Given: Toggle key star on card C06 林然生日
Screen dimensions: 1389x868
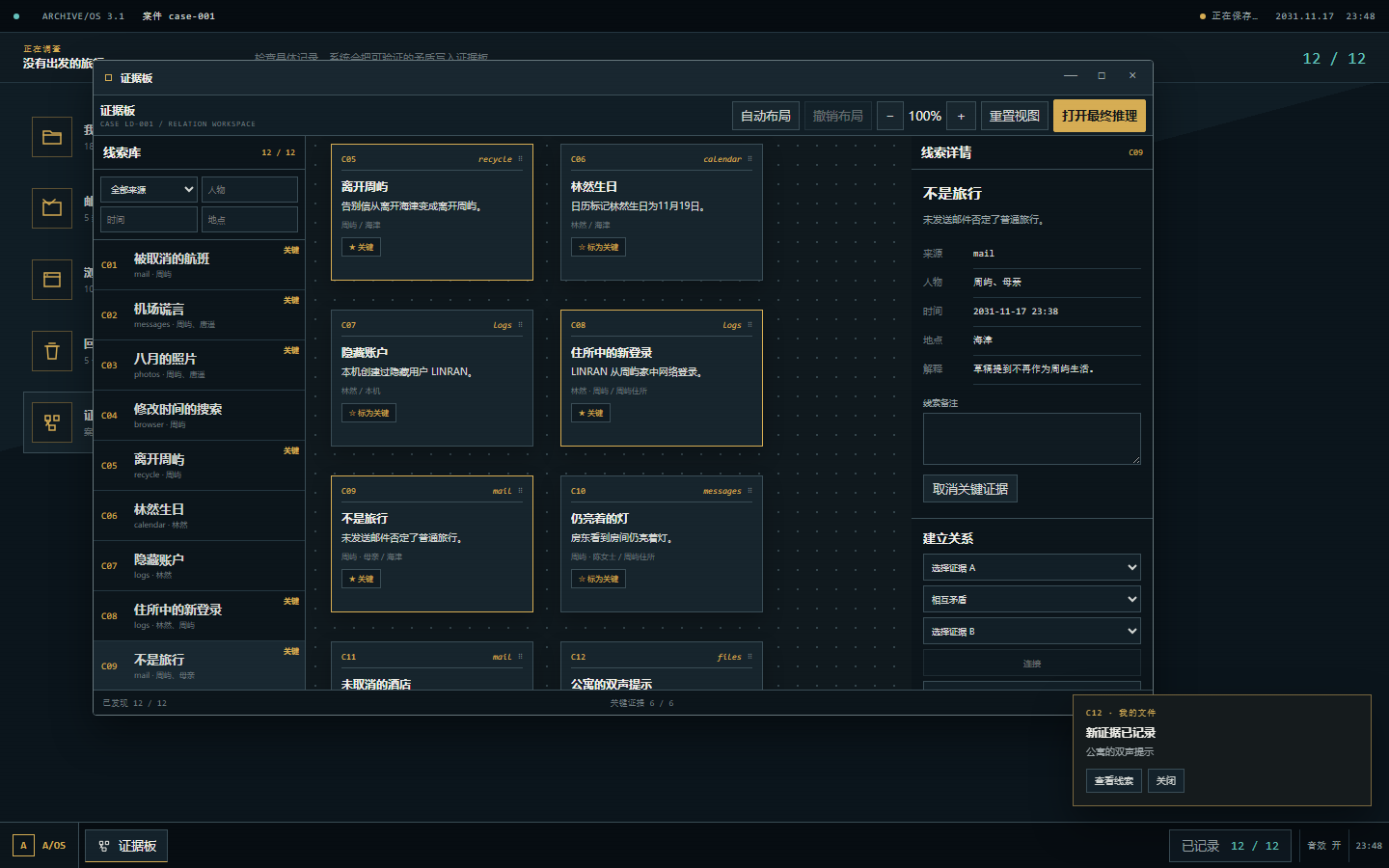Looking at the screenshot, I should 598,247.
